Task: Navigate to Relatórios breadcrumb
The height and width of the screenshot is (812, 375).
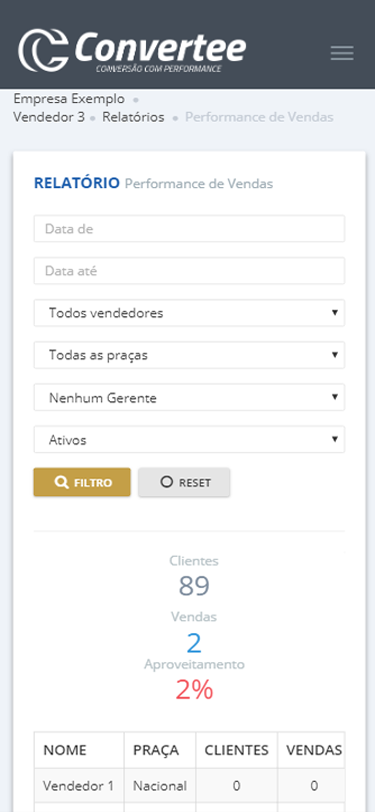Action: pyautogui.click(x=133, y=117)
